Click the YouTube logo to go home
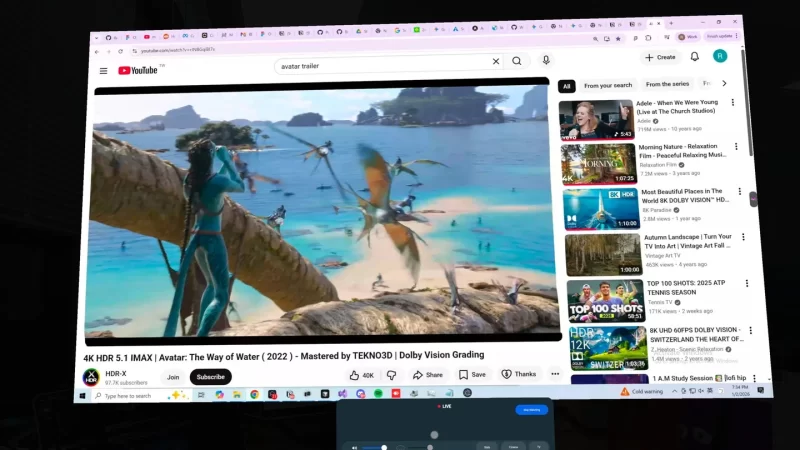This screenshot has height=450, width=800. coord(138,70)
